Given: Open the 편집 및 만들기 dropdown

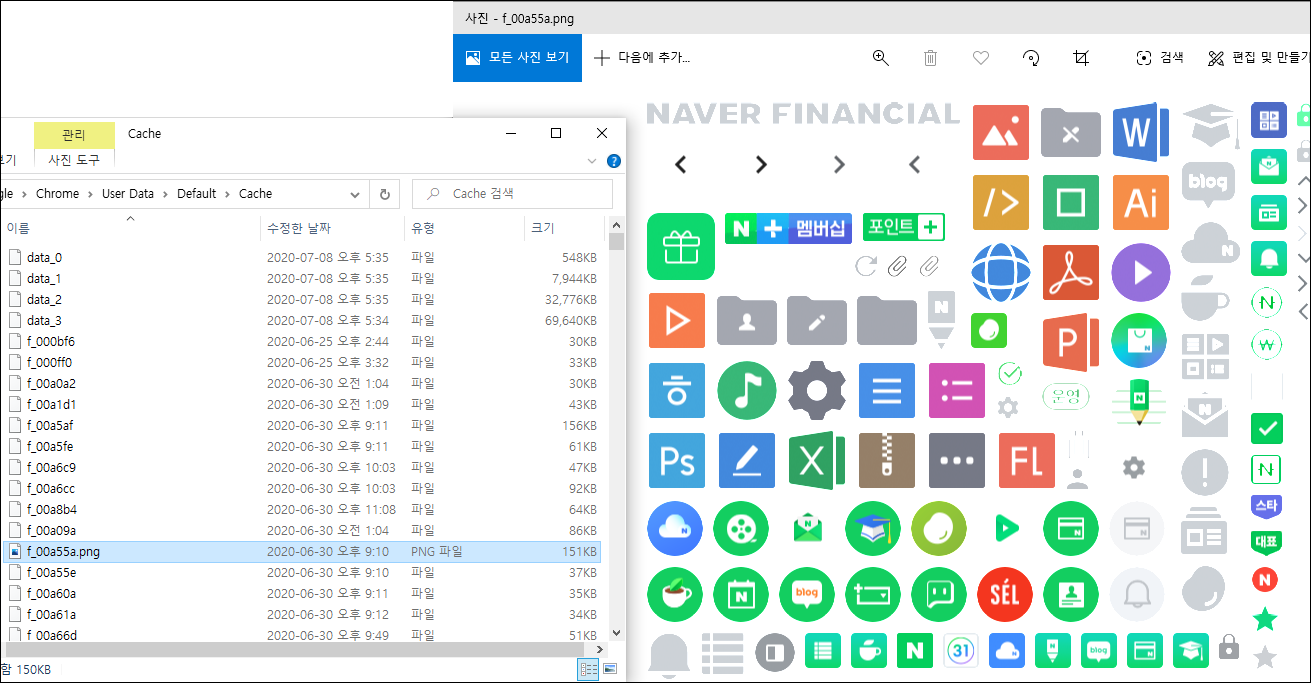Looking at the screenshot, I should pyautogui.click(x=1258, y=58).
